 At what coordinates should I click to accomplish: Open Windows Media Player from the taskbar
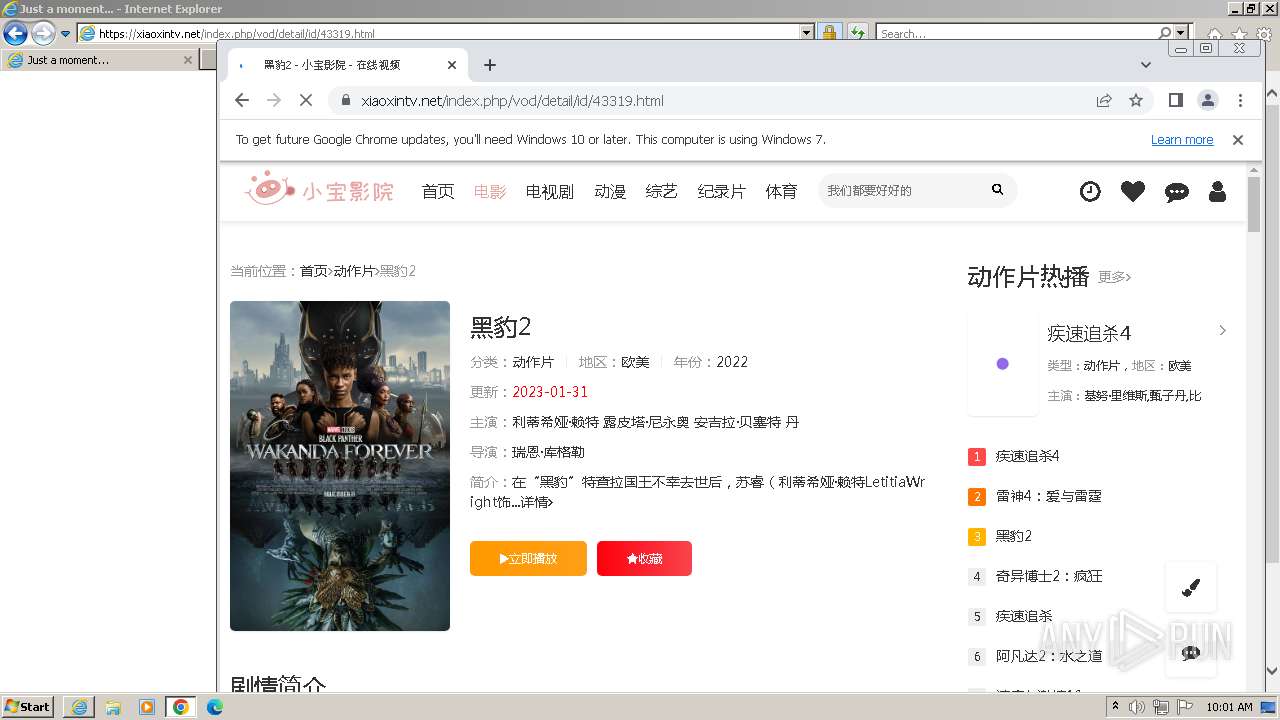(147, 707)
